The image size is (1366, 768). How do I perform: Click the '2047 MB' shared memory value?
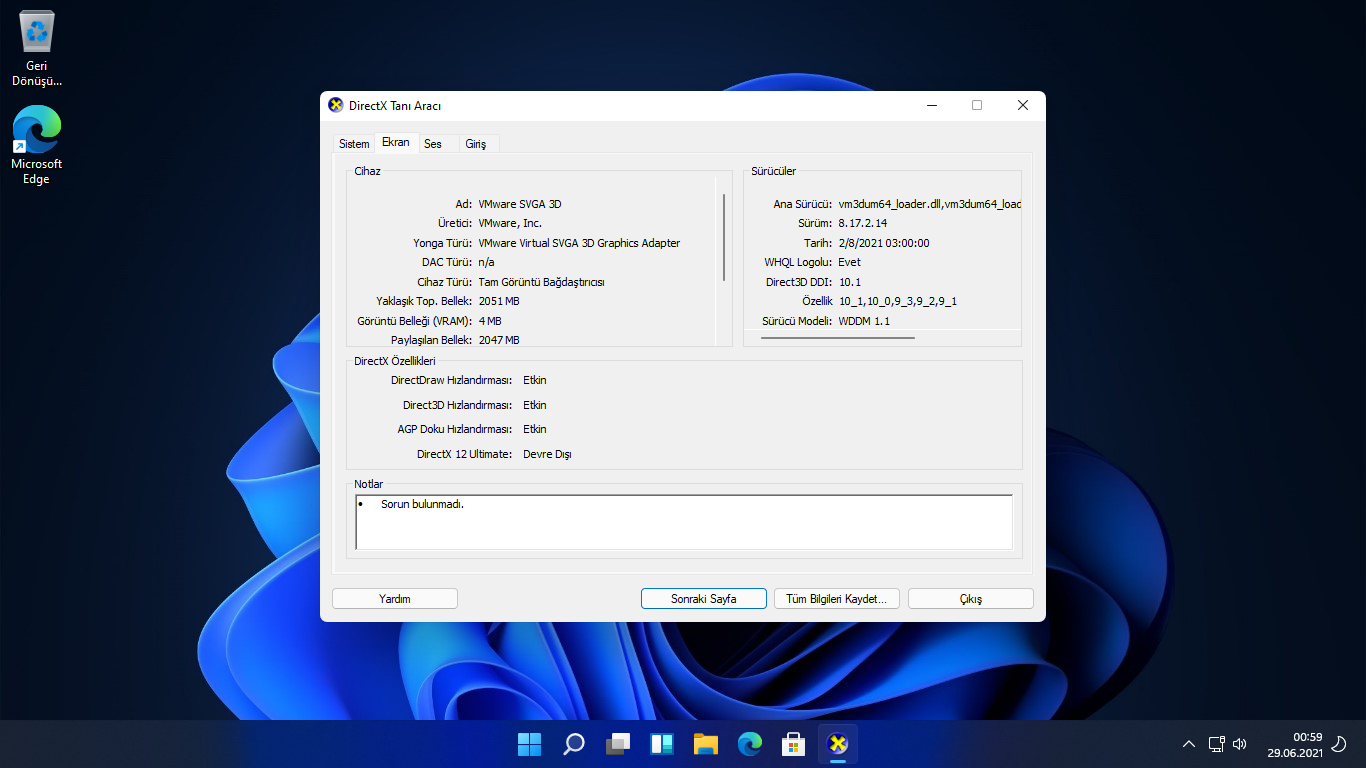coord(499,340)
